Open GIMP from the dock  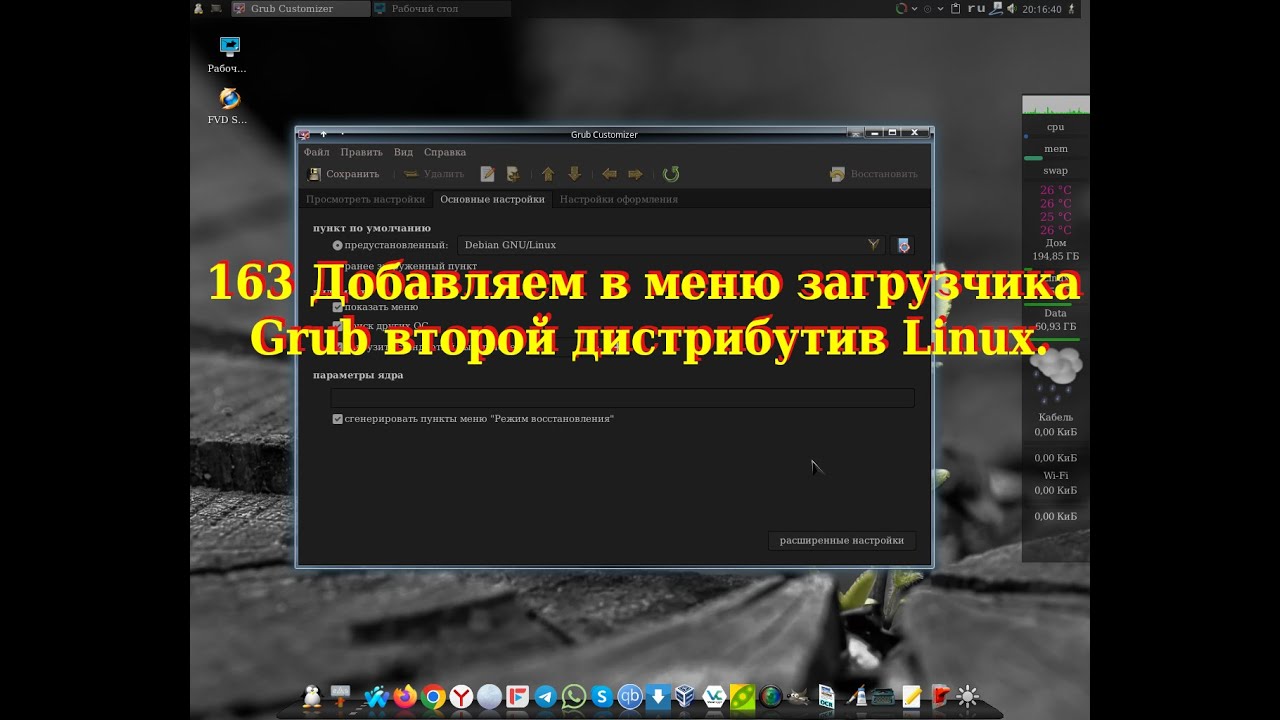pyautogui.click(x=798, y=697)
